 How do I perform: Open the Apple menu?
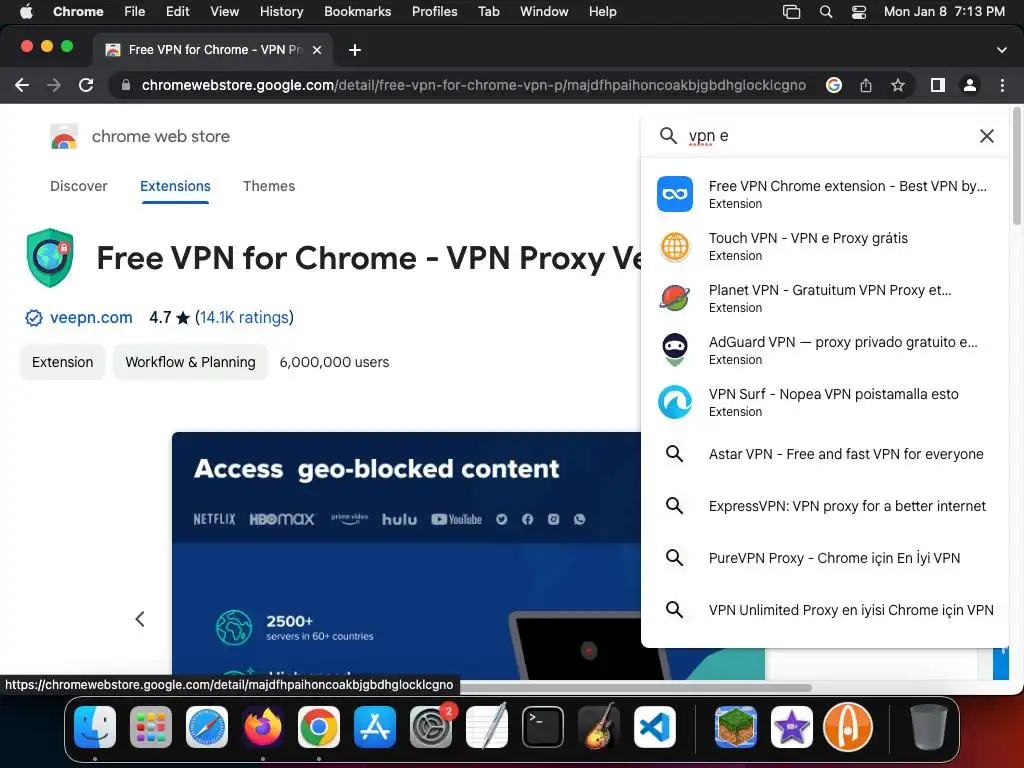(25, 12)
